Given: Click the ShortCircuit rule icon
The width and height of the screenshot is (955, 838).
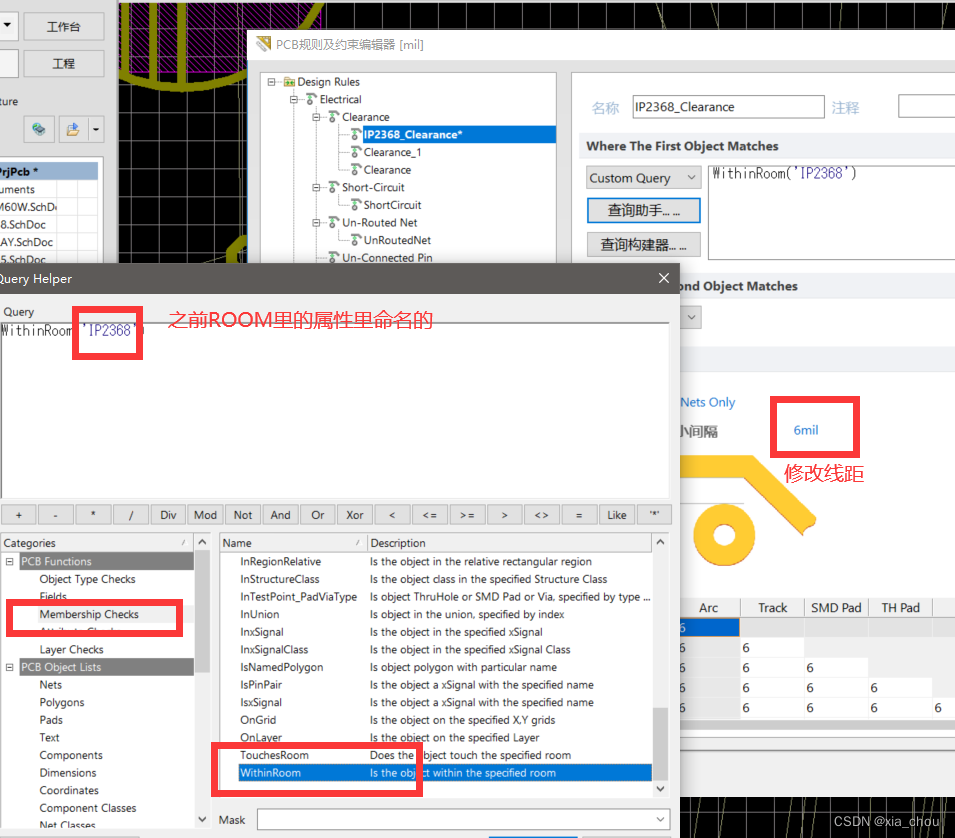Looking at the screenshot, I should coord(356,205).
